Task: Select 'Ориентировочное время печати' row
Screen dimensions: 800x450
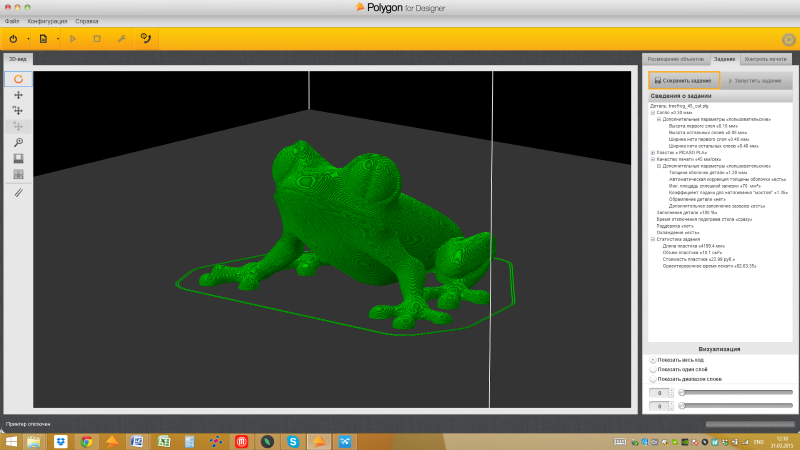Action: tap(709, 266)
